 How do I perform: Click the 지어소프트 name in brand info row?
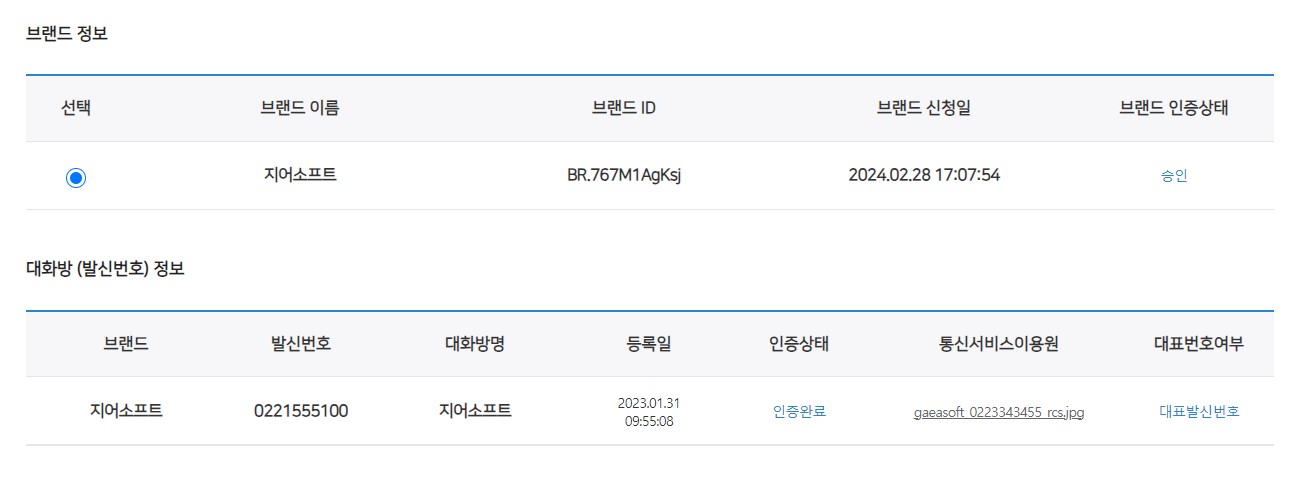tap(299, 175)
